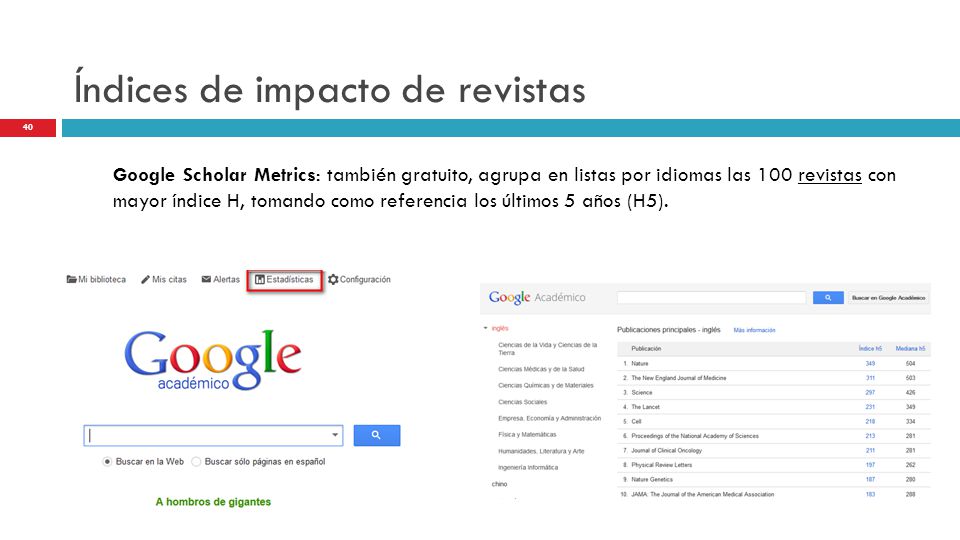Viewport: 960px width, 540px height.
Task: Click A hombros de gigantes text
Action: point(213,502)
